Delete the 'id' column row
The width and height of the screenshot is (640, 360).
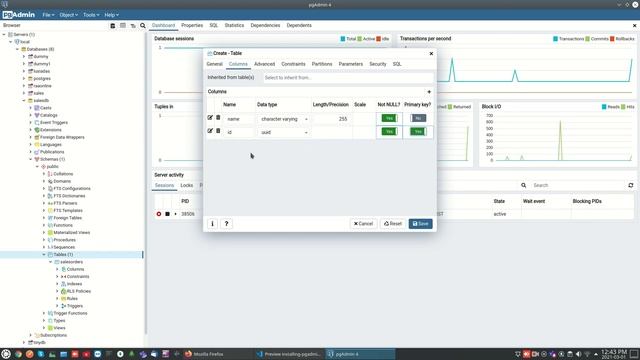pos(218,131)
